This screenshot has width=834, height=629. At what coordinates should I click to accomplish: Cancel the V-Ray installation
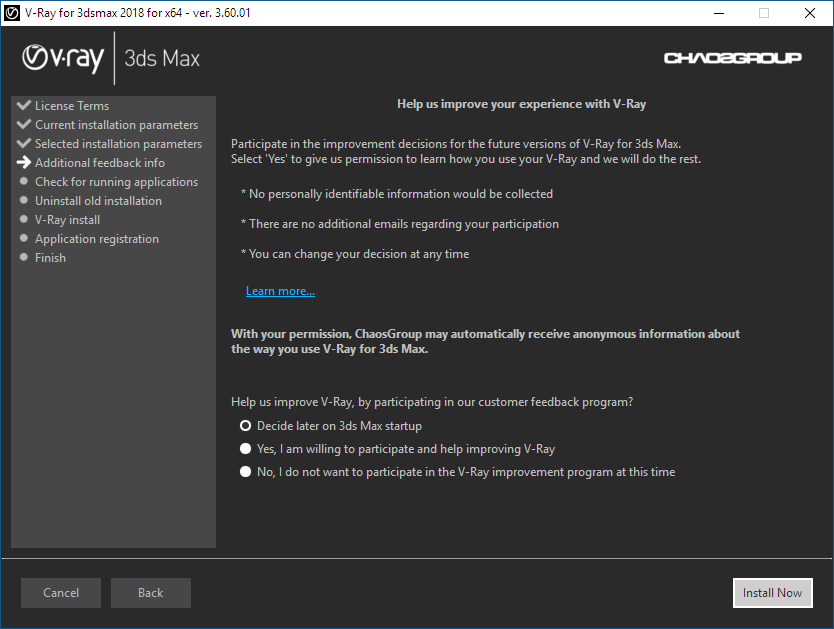click(x=61, y=593)
